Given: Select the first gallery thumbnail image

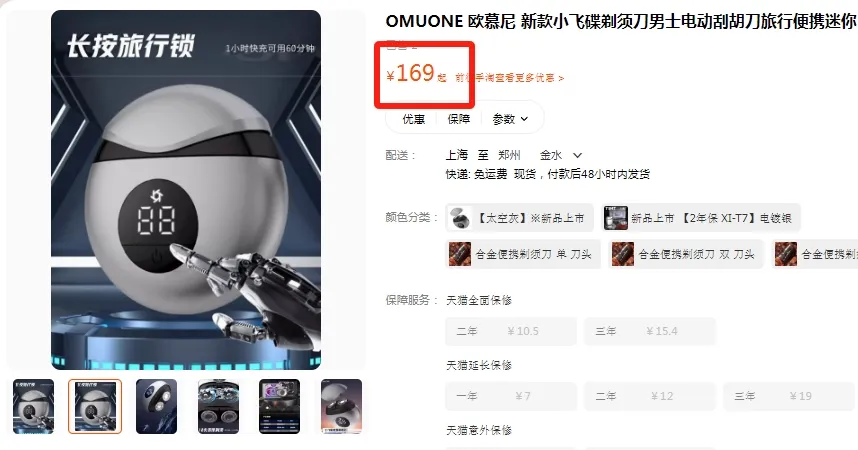Looking at the screenshot, I should (33, 406).
